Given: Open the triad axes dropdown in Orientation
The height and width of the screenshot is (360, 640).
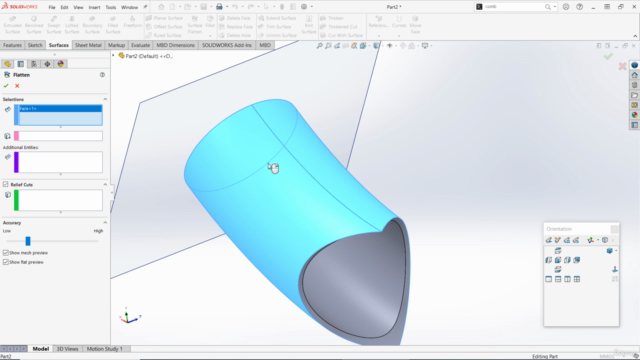Looking at the screenshot, I should pos(598,240).
